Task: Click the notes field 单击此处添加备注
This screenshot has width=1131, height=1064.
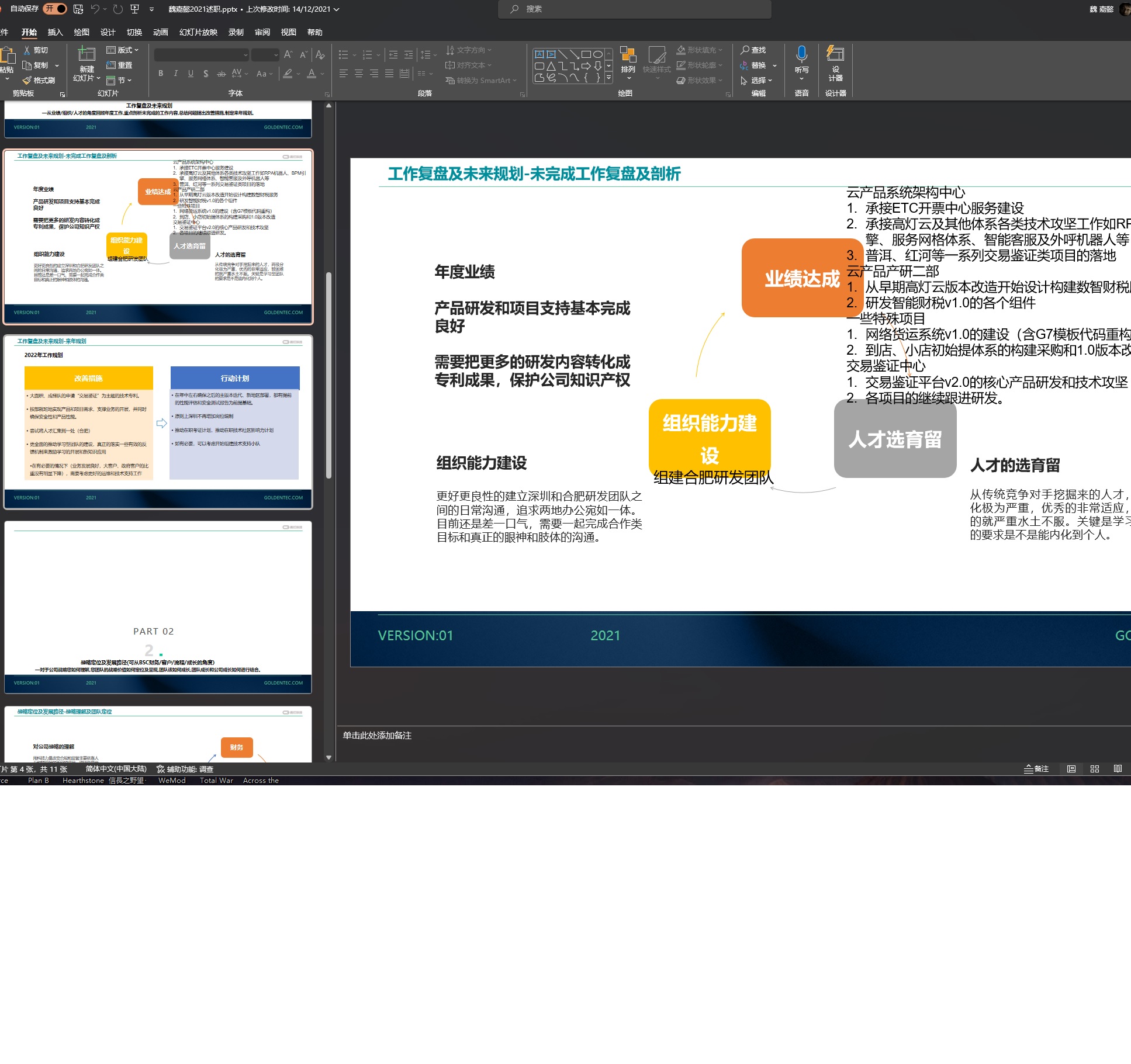Action: pos(377,735)
